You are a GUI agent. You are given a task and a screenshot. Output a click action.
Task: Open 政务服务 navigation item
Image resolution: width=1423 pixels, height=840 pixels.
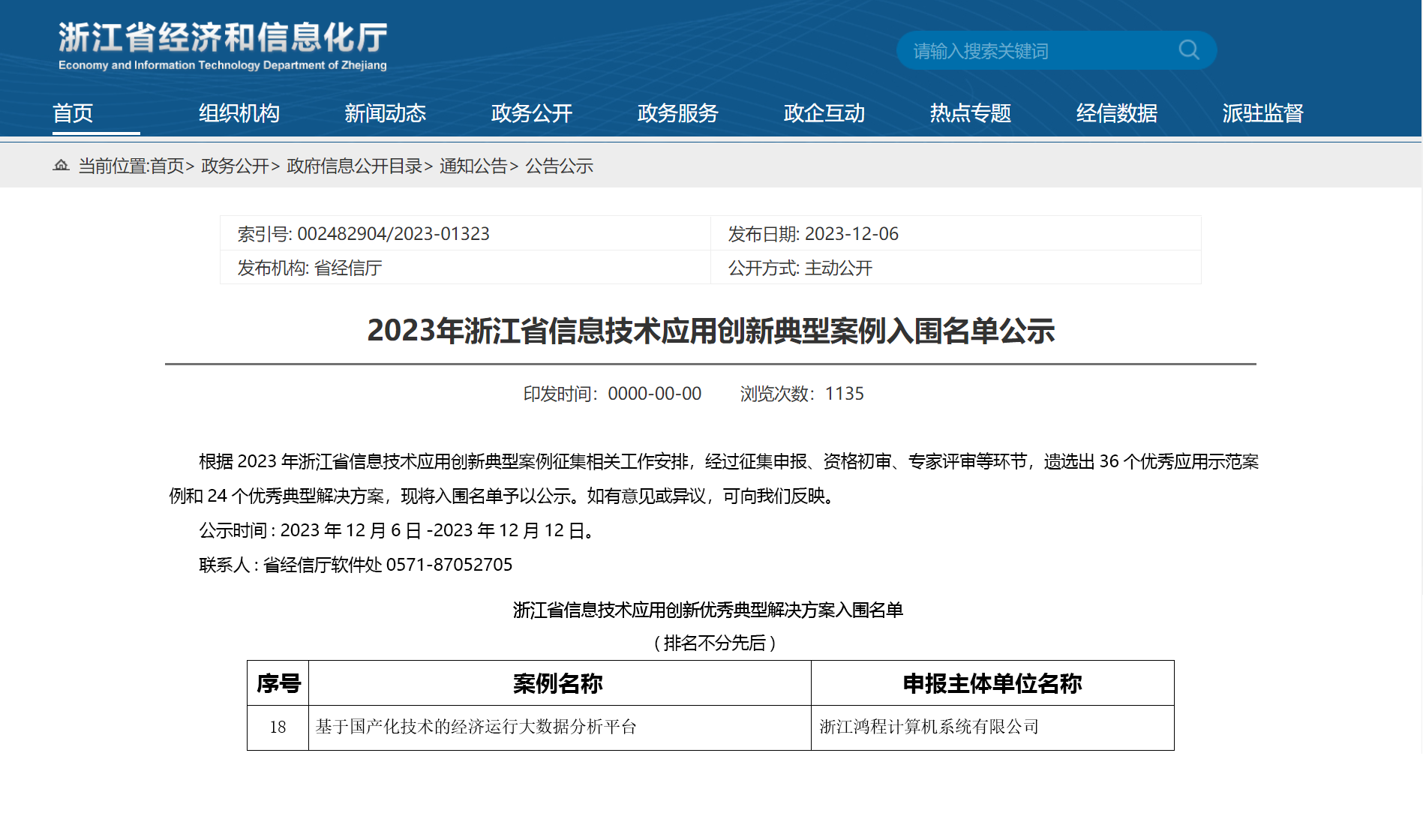click(677, 113)
